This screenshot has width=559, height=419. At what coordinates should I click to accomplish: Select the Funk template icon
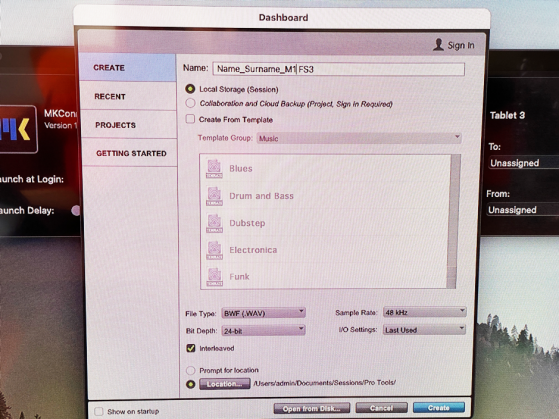pyautogui.click(x=214, y=277)
